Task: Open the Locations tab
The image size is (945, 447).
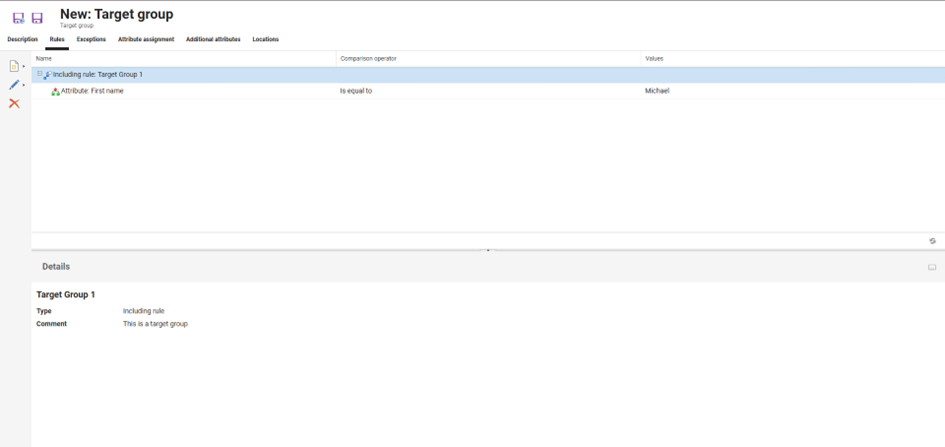Action: (x=265, y=40)
